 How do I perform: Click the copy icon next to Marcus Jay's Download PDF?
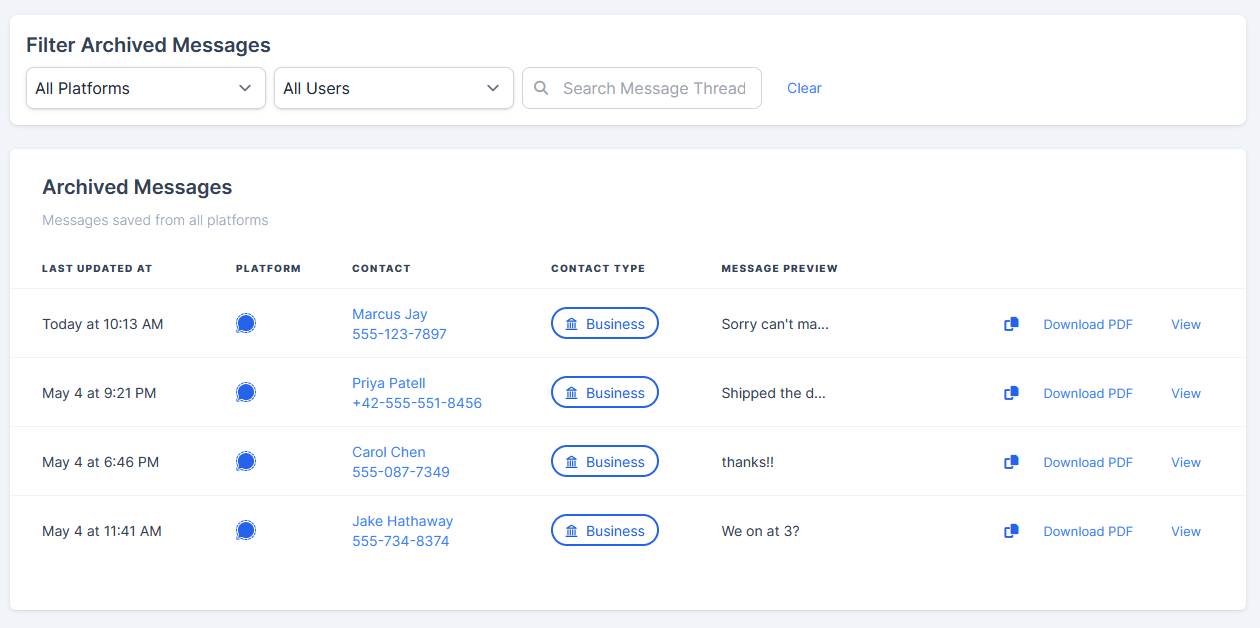point(1010,323)
